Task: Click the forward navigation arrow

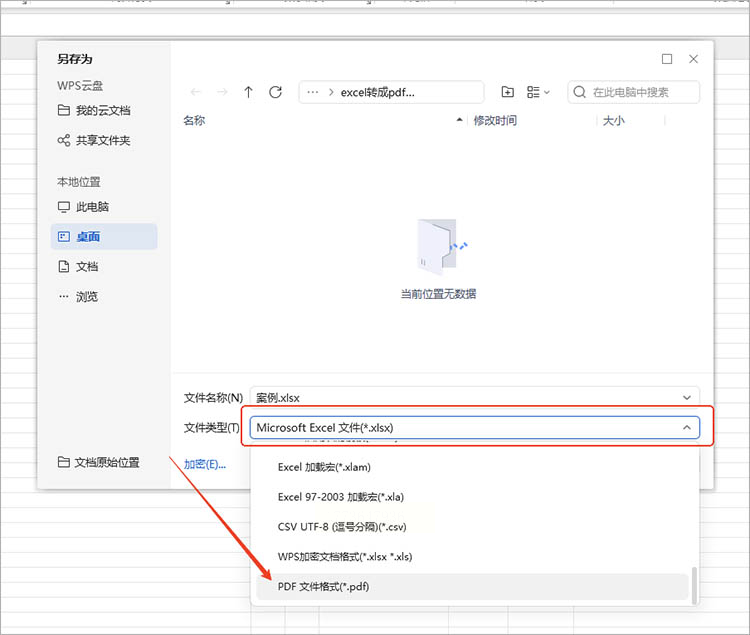Action: point(222,92)
